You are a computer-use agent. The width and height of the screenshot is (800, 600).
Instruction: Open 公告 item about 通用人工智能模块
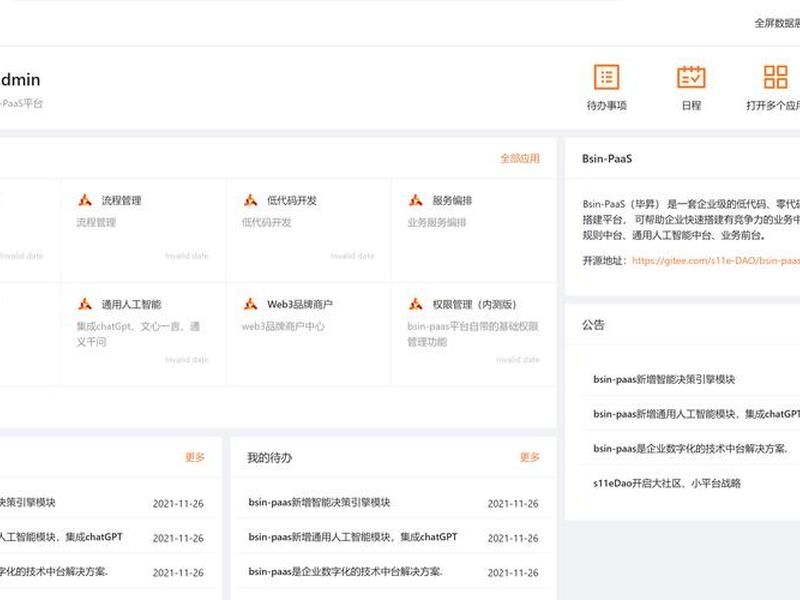pos(696,414)
